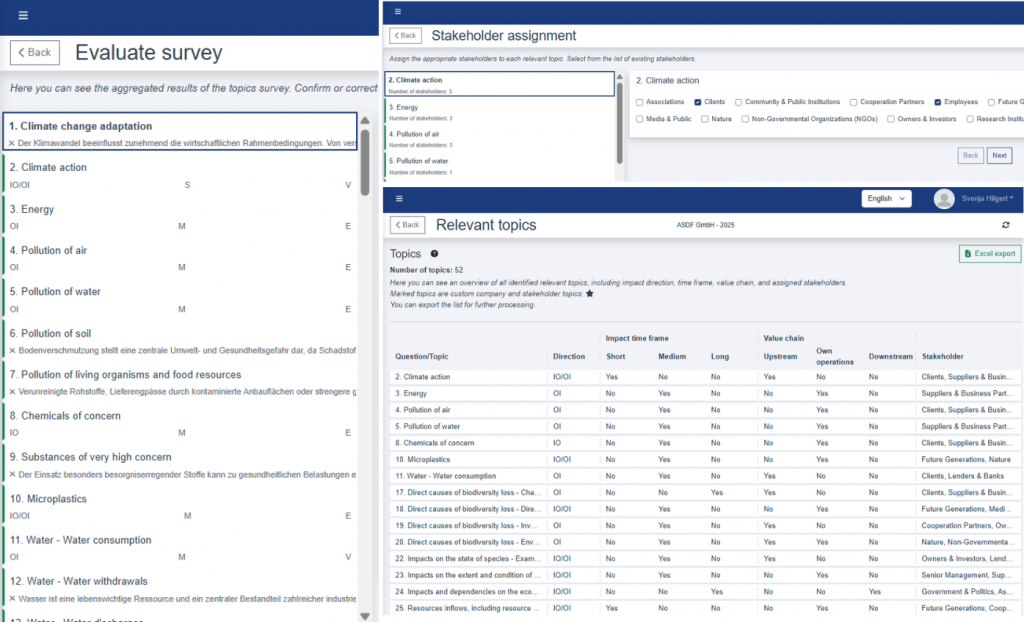Check the Associations stakeholder checkbox
The height and width of the screenshot is (622, 1024).
(x=640, y=102)
